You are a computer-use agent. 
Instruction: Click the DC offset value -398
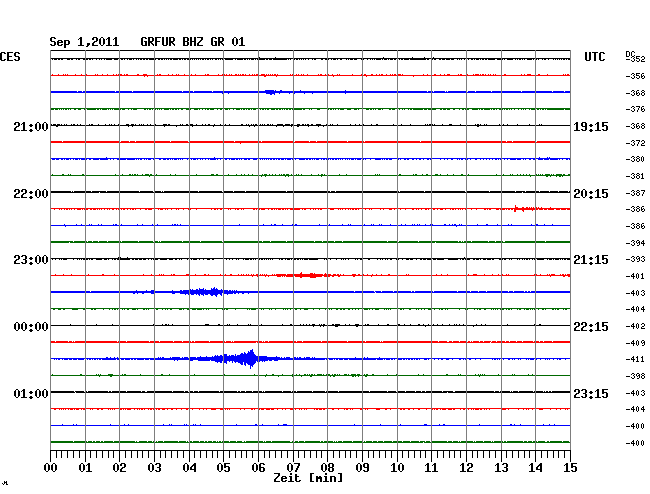coord(635,376)
